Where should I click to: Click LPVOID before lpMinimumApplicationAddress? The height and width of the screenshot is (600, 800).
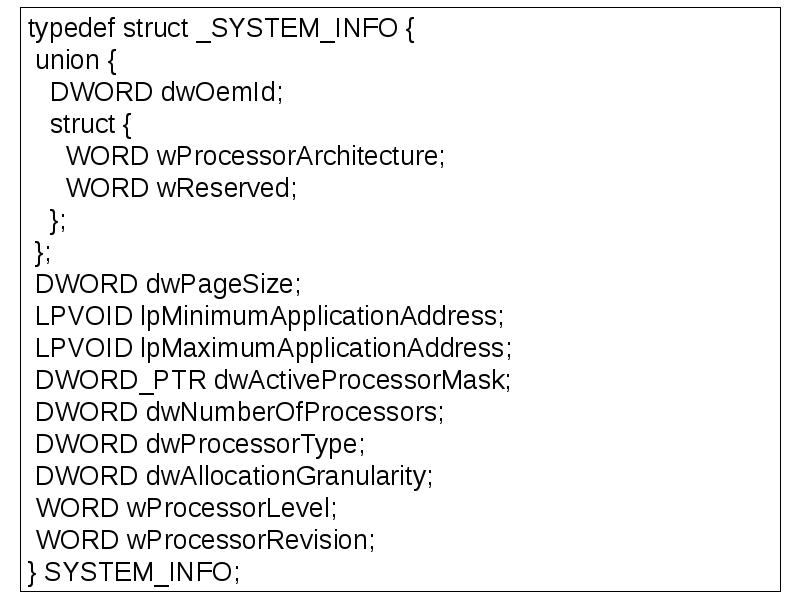coord(83,316)
